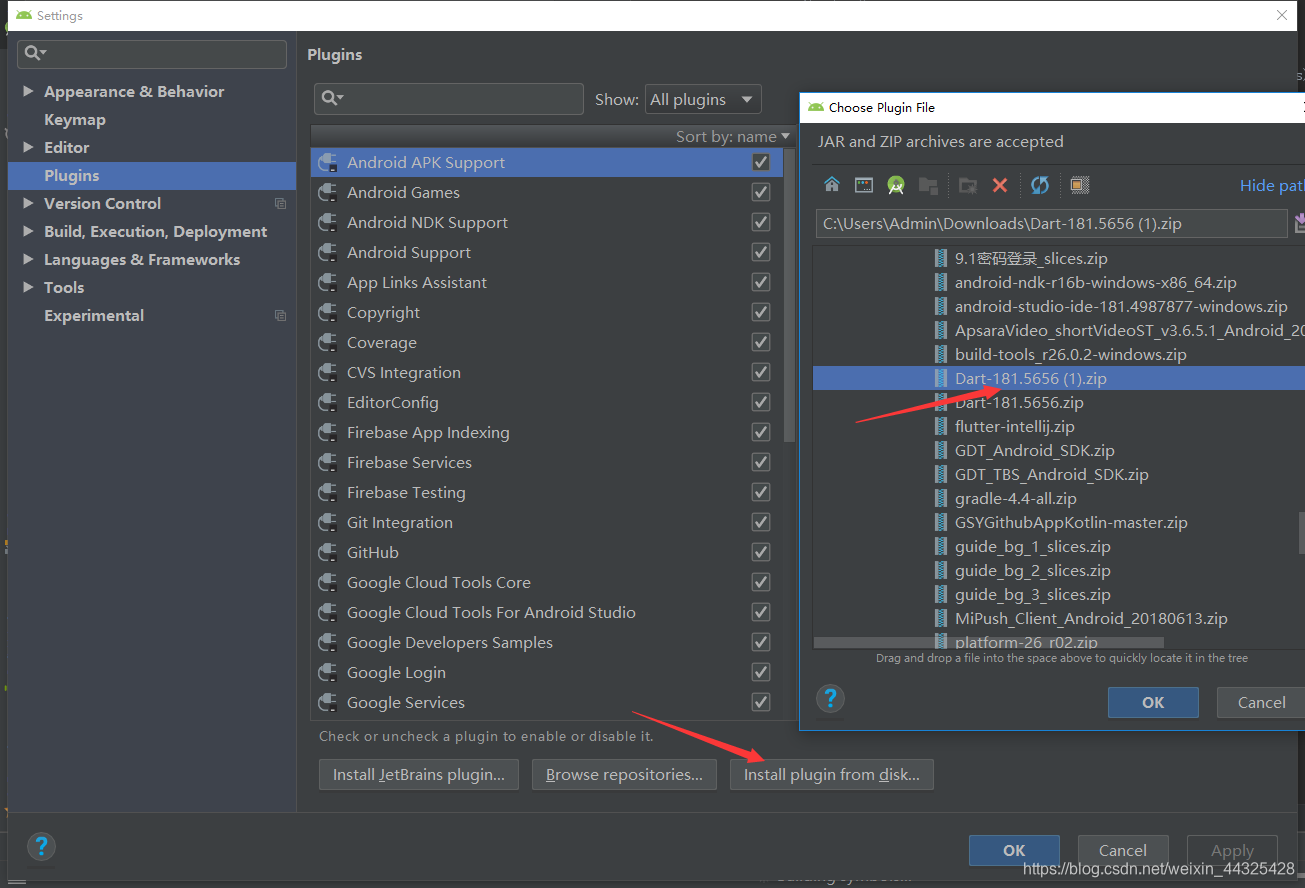Select MiPush_Client_Android_20180613.zip file
The height and width of the screenshot is (888, 1305).
(x=1091, y=618)
